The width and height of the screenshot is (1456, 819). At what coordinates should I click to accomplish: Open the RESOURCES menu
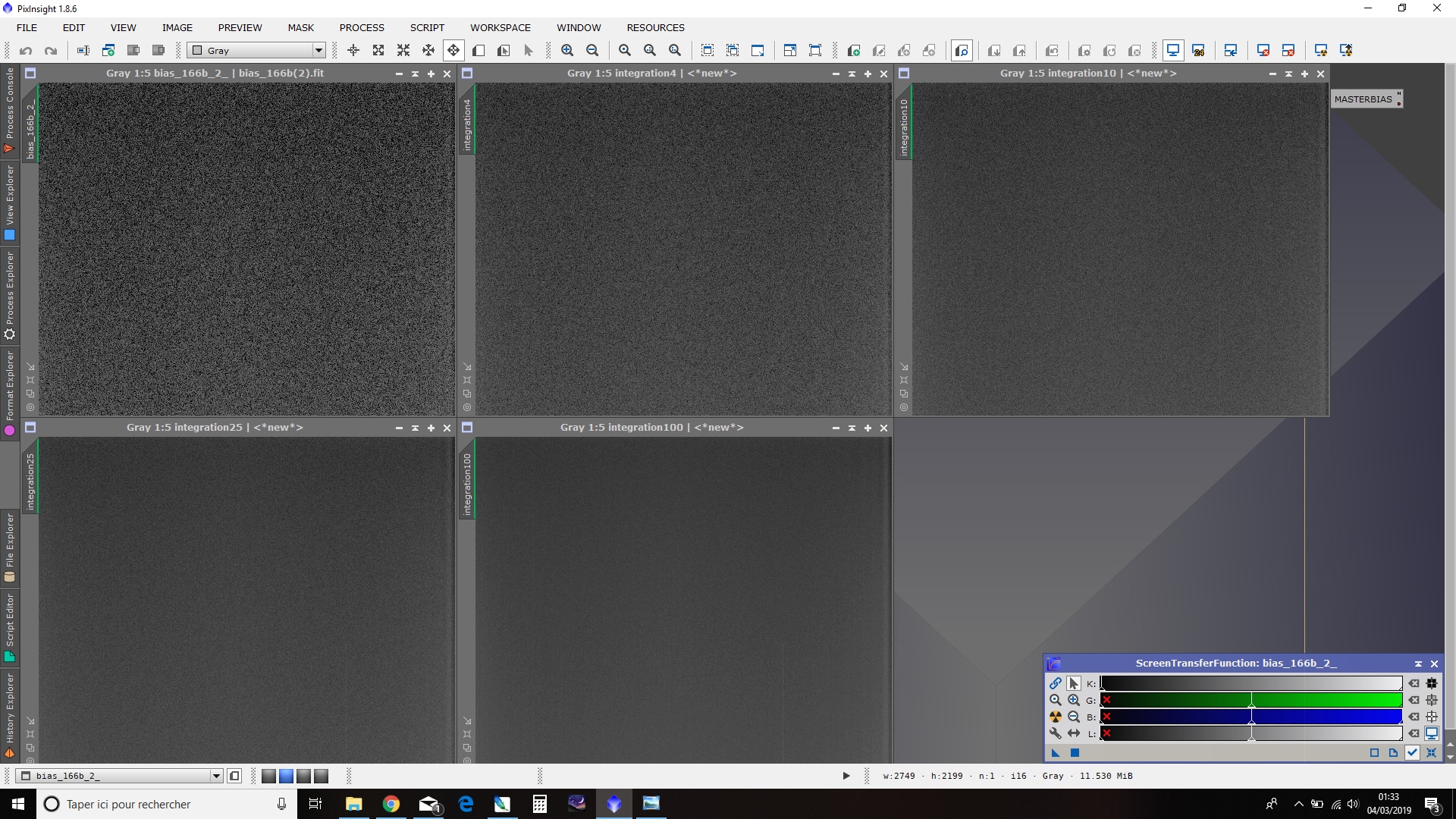tap(655, 27)
